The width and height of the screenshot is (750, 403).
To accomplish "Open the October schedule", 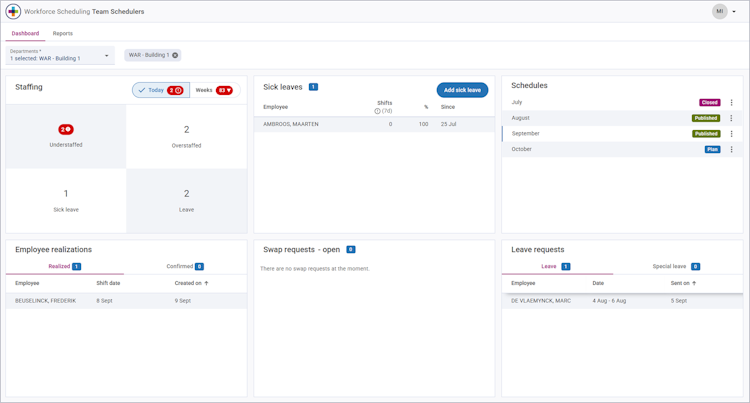I will coord(622,150).
